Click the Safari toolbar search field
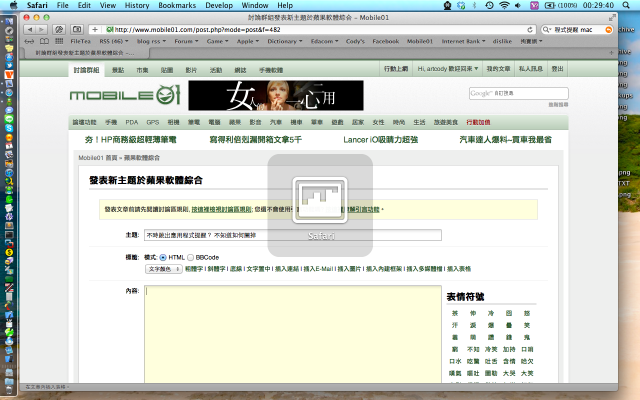 click(x=577, y=29)
